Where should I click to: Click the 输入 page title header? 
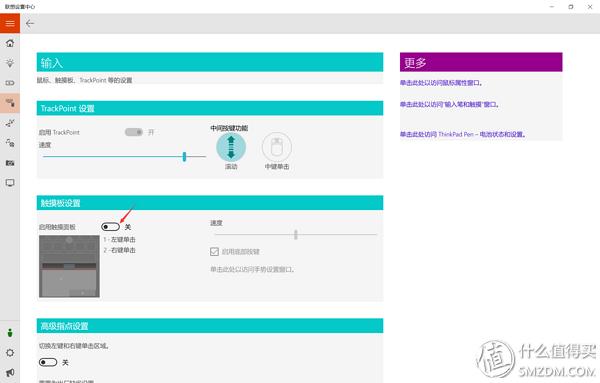click(210, 62)
